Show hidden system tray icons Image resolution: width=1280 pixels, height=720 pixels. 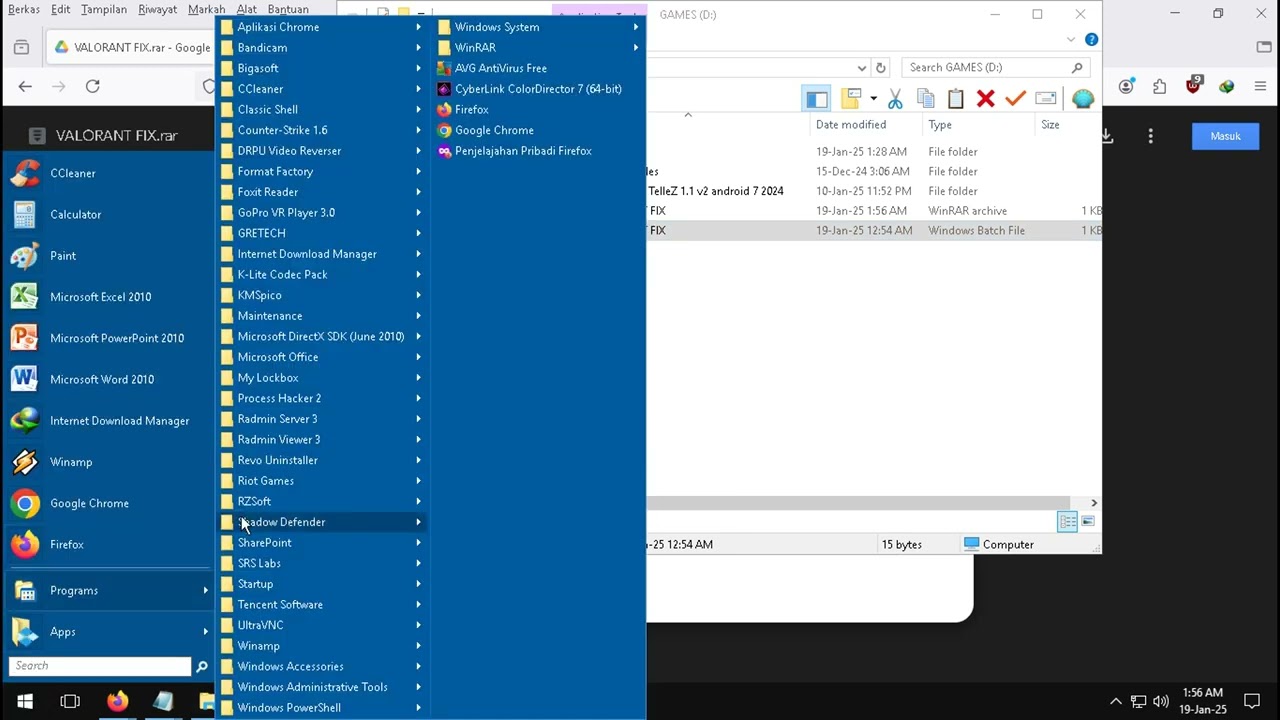click(1116, 701)
